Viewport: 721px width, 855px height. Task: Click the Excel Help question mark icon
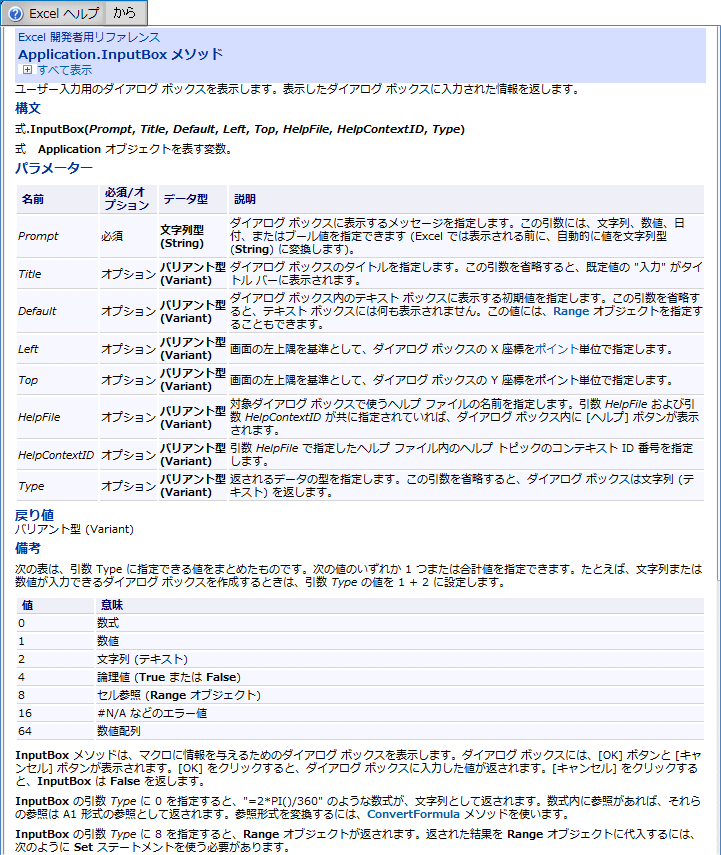16,14
